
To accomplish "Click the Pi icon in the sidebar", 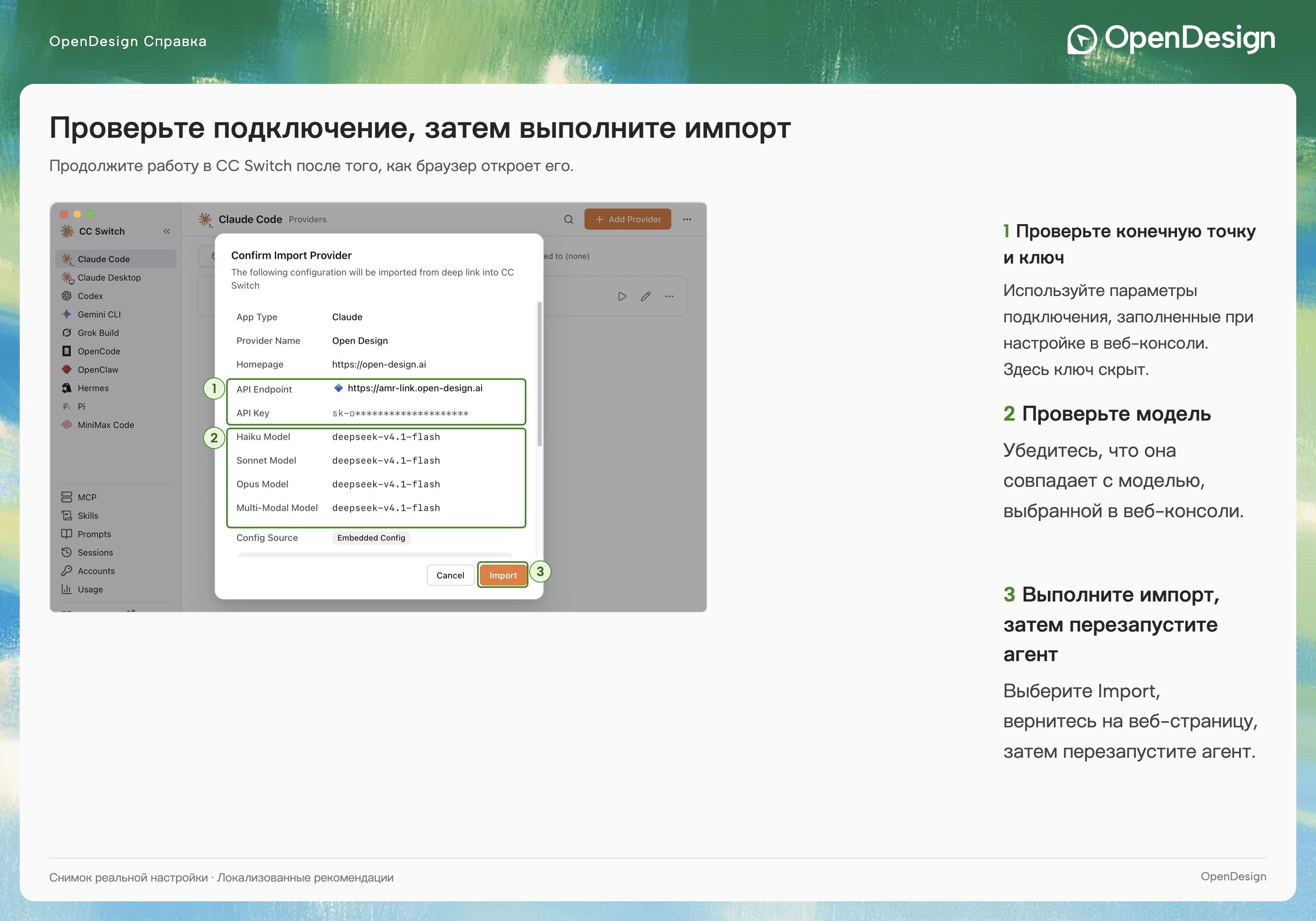I will click(67, 406).
